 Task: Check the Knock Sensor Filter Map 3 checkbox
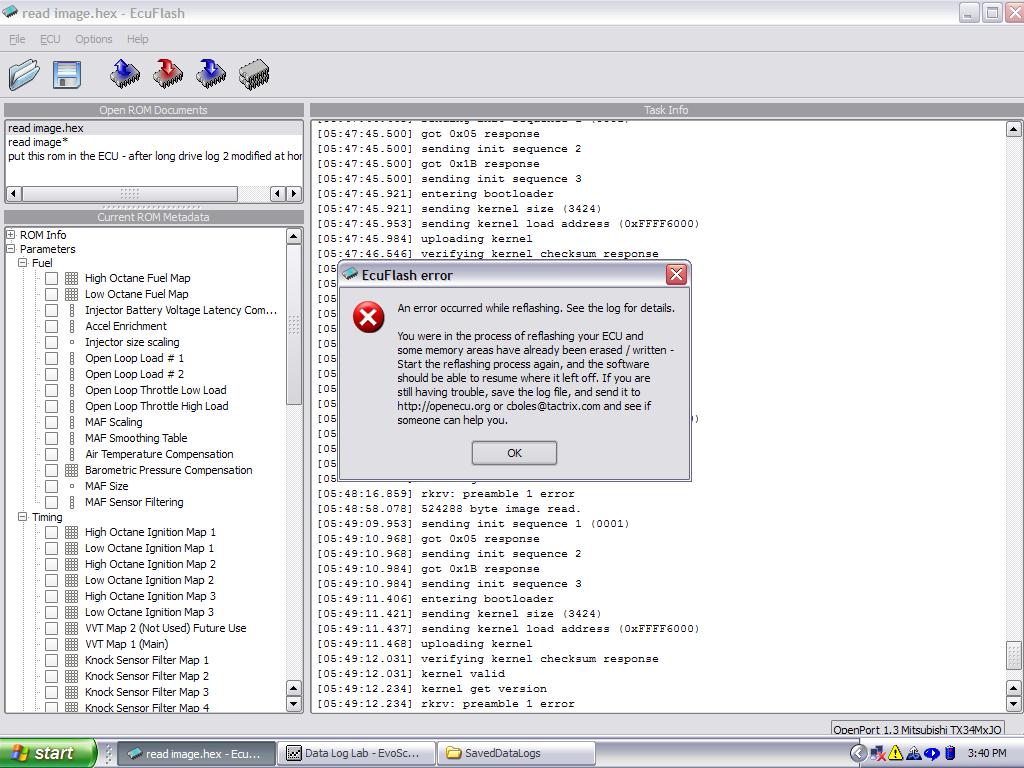coord(52,692)
